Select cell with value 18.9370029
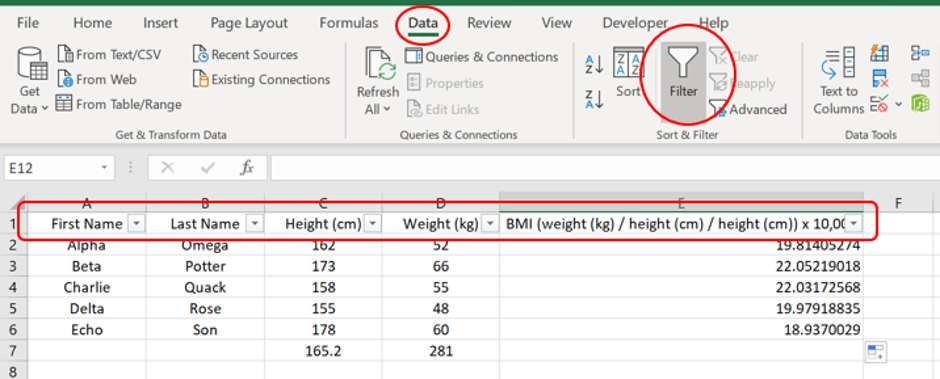Screen dimensions: 940x379 pos(682,330)
